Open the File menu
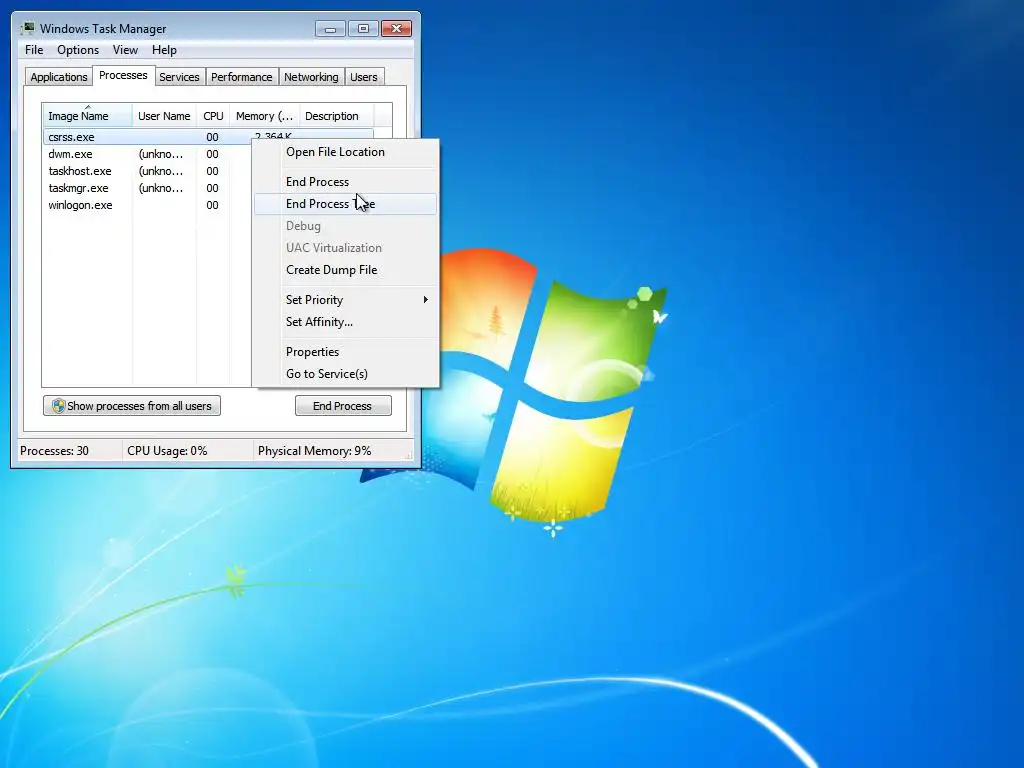 (34, 50)
